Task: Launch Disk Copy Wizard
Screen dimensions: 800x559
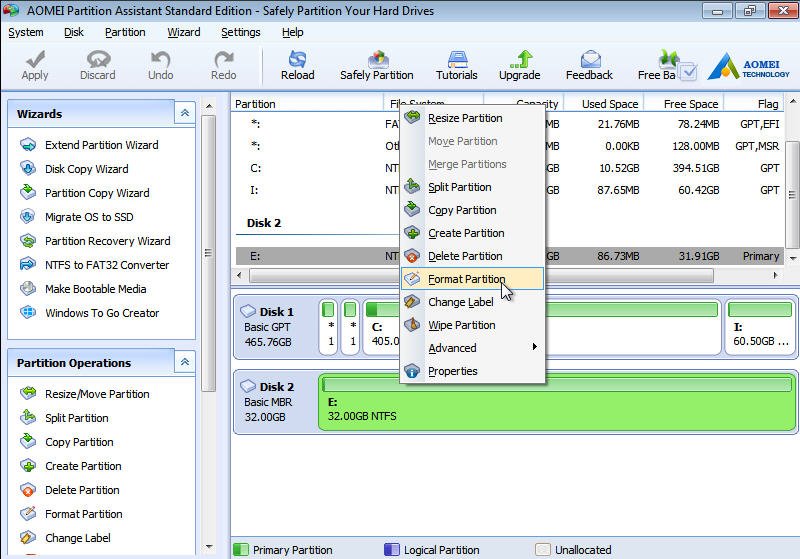Action: (87, 169)
